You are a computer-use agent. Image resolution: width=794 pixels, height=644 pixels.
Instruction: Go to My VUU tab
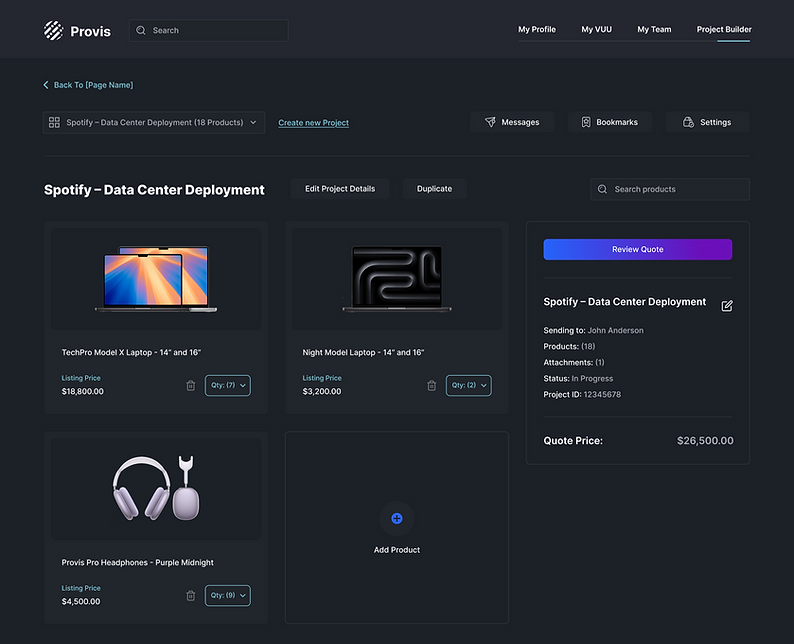tap(597, 29)
